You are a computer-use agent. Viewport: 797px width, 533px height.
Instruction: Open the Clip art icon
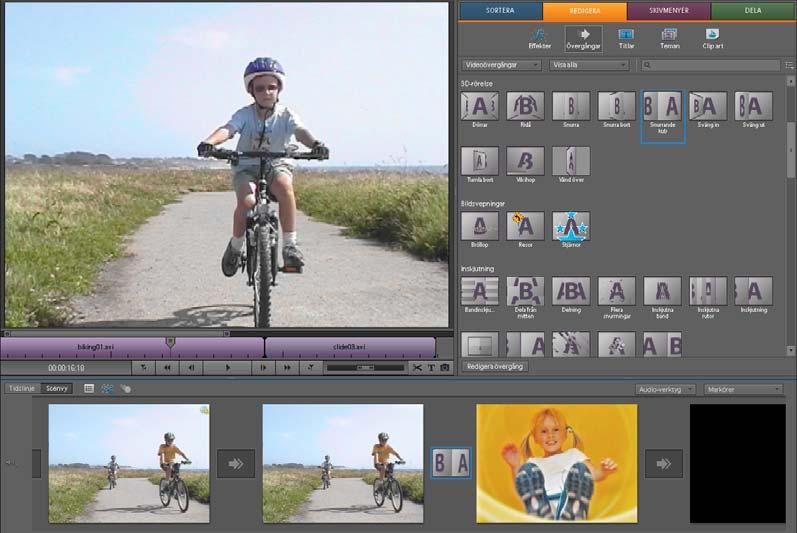tap(713, 39)
